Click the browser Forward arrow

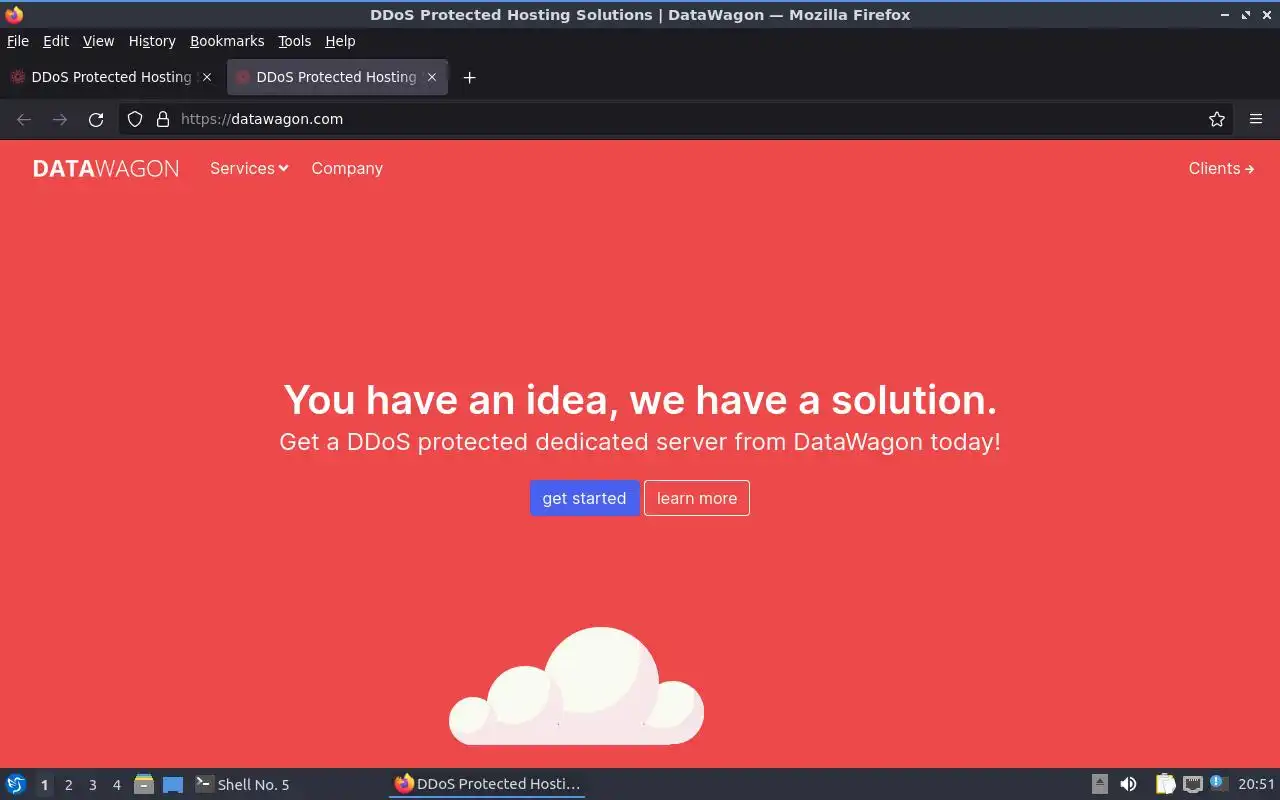click(x=60, y=119)
